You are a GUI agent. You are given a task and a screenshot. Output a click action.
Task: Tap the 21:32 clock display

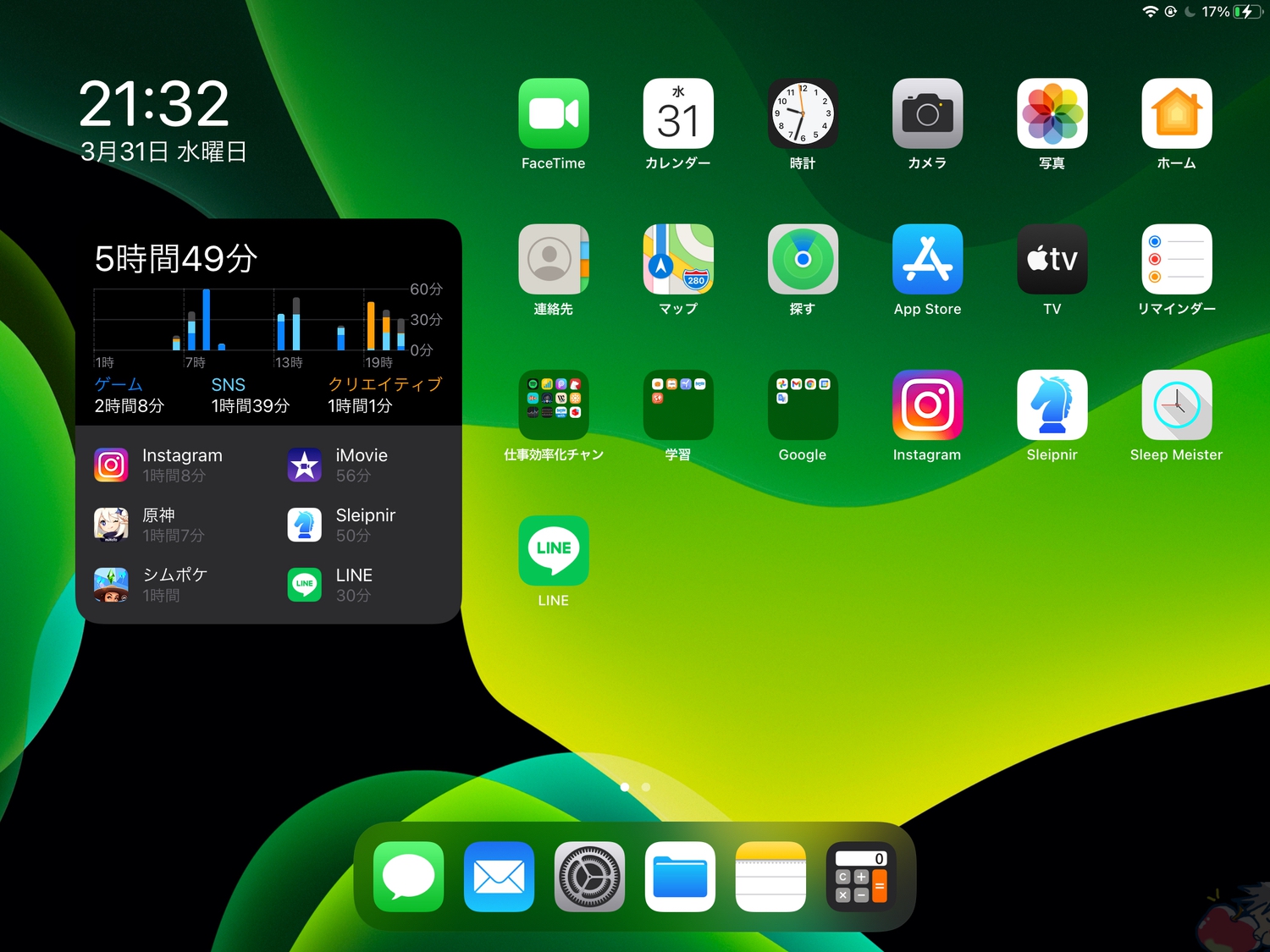[154, 104]
